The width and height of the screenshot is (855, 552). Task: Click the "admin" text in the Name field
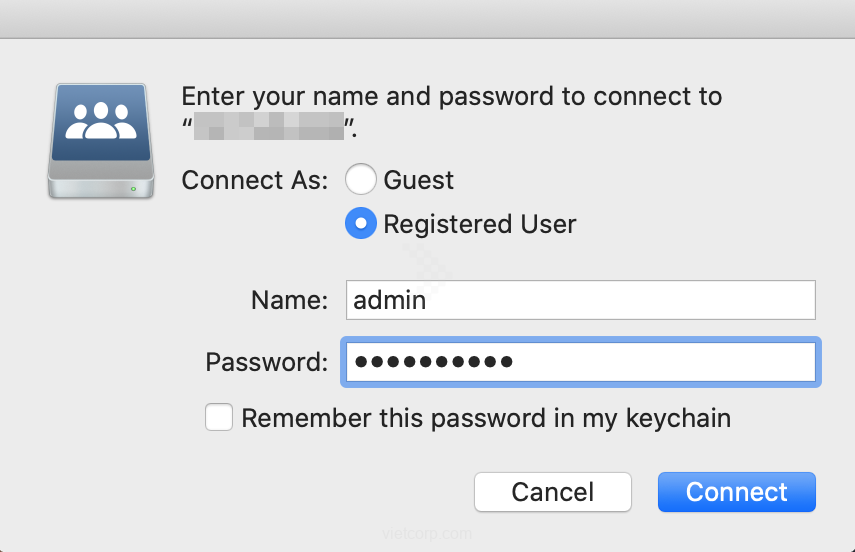tap(391, 300)
